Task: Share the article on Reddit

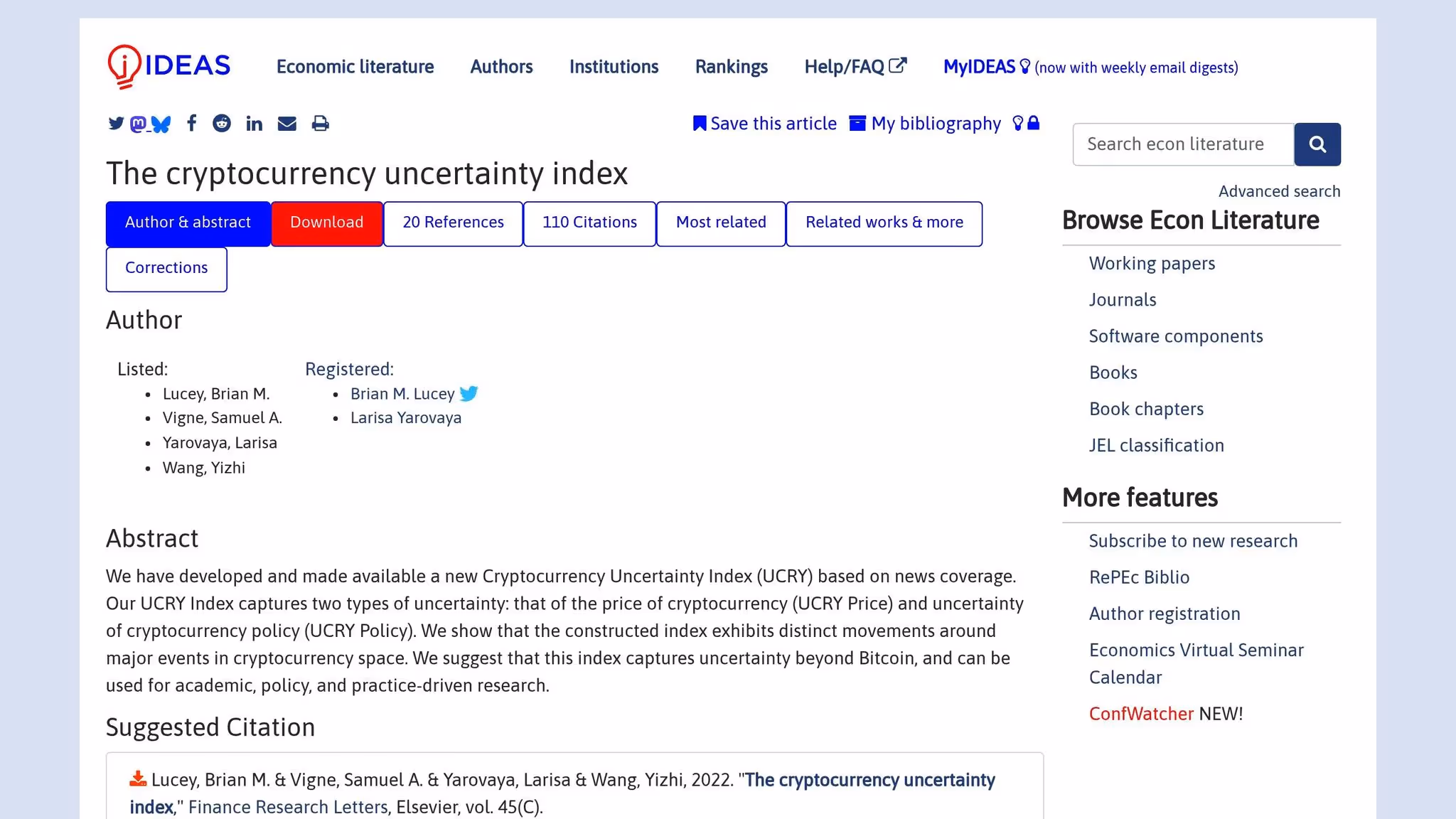Action: pos(222,123)
